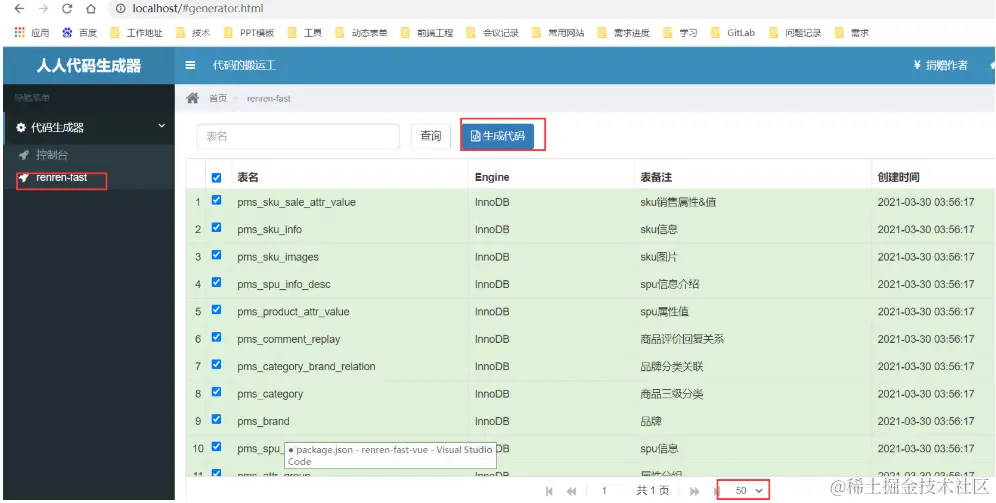Uncheck the pms_spu_info_desc row checkbox
The width and height of the screenshot is (996, 503).
[x=217, y=281]
